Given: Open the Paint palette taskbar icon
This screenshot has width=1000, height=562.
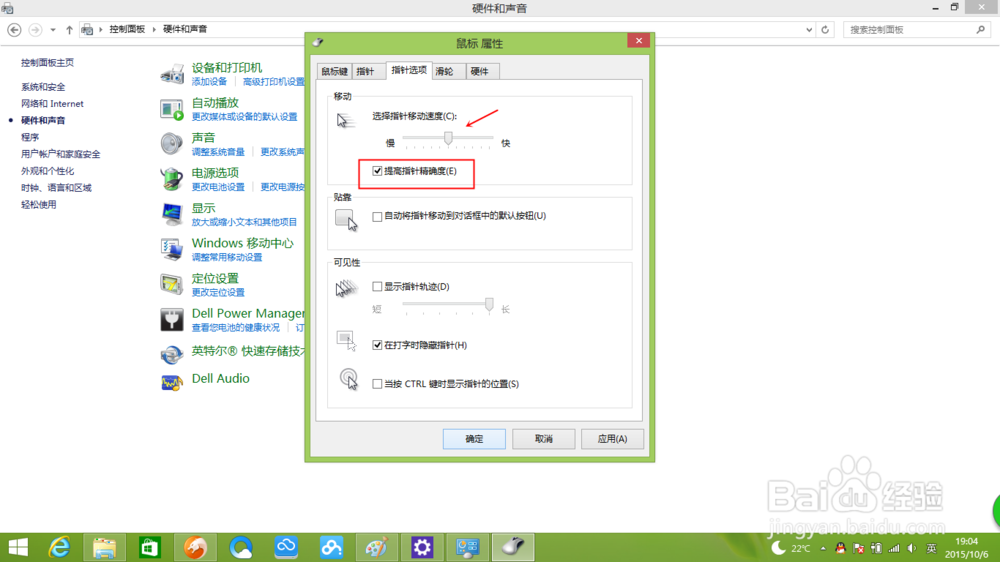Looking at the screenshot, I should point(376,547).
